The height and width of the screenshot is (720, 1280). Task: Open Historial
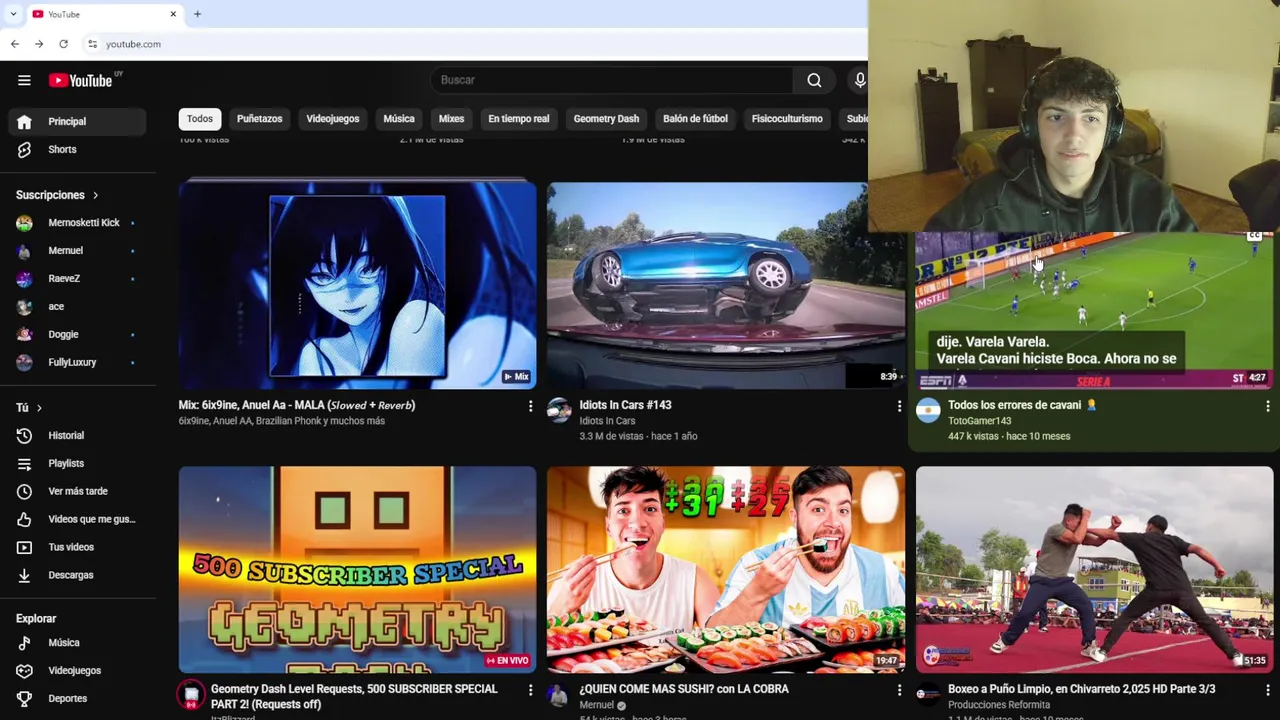[77, 436]
